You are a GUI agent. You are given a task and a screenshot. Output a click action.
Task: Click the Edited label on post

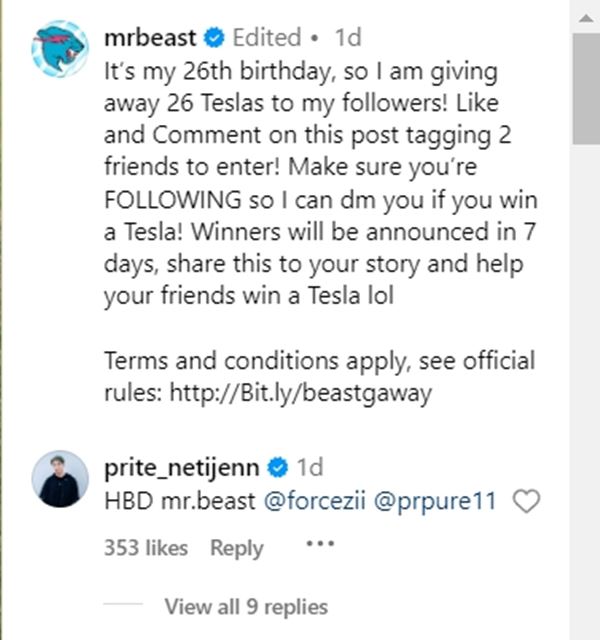point(266,38)
